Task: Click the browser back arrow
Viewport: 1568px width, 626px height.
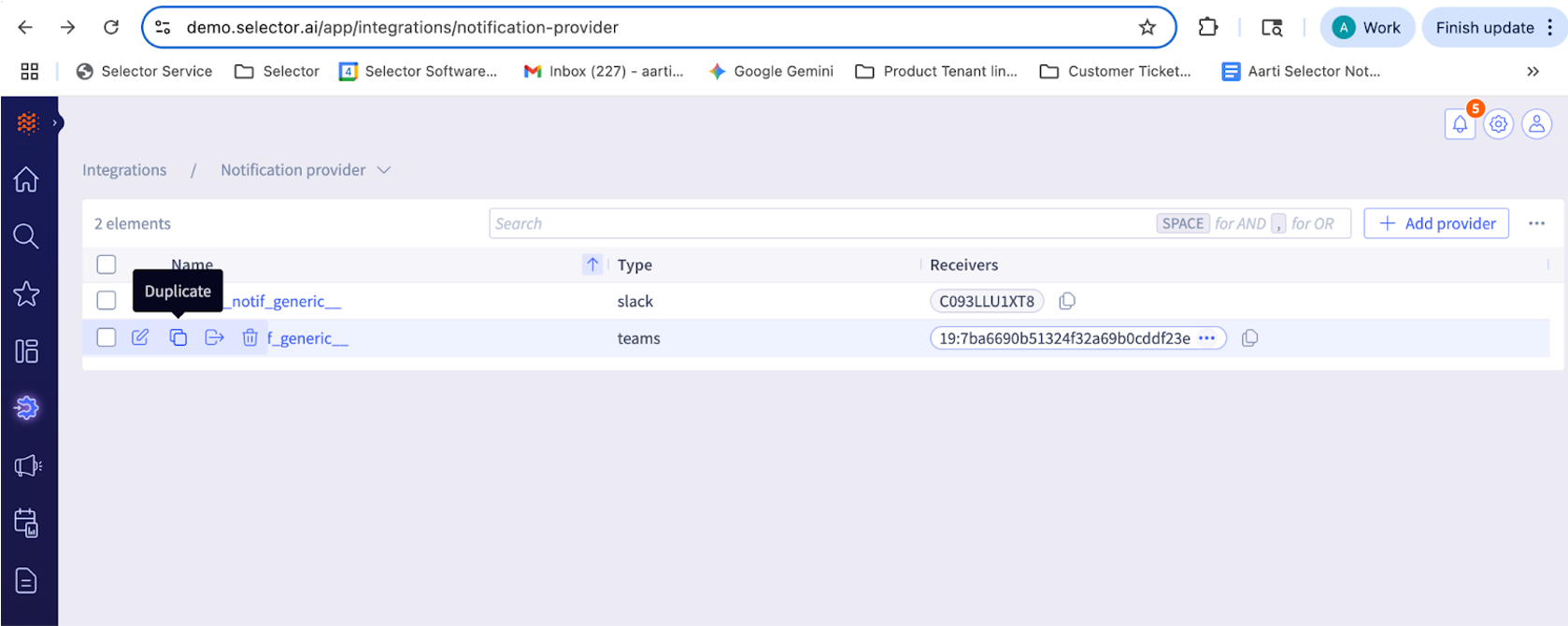Action: 25,27
